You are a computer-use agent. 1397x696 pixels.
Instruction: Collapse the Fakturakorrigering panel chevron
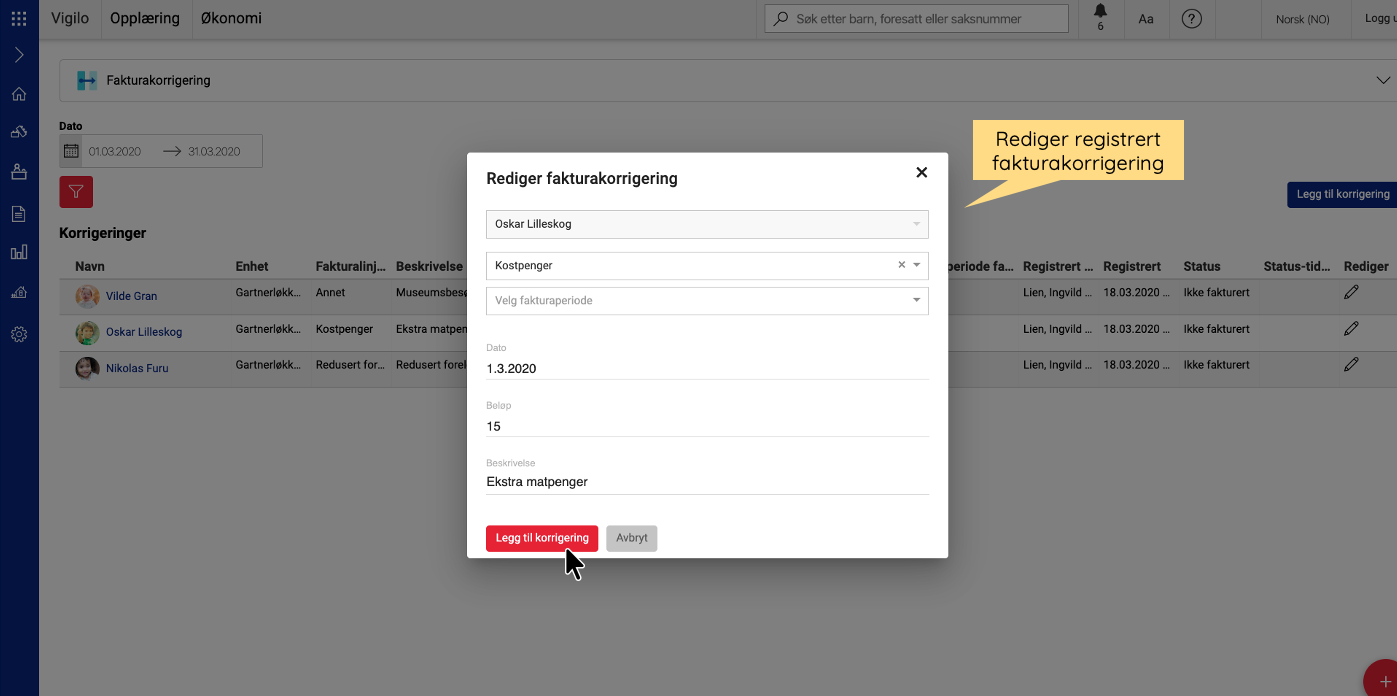pos(1383,80)
